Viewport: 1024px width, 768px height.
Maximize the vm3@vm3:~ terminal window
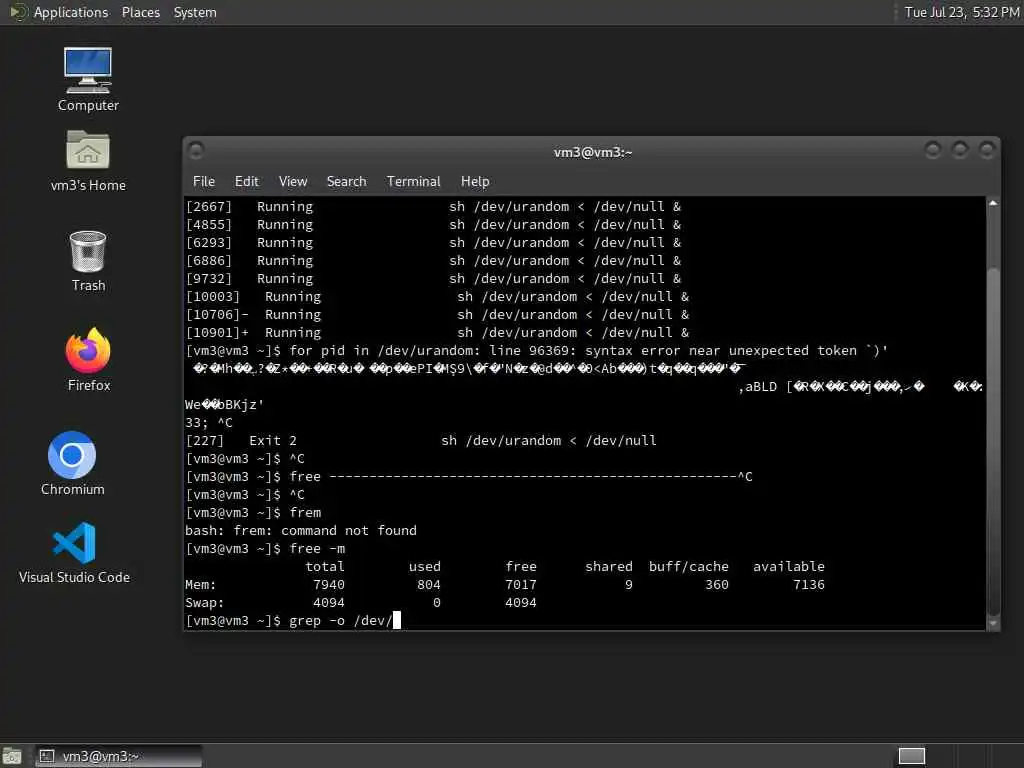tap(959, 150)
